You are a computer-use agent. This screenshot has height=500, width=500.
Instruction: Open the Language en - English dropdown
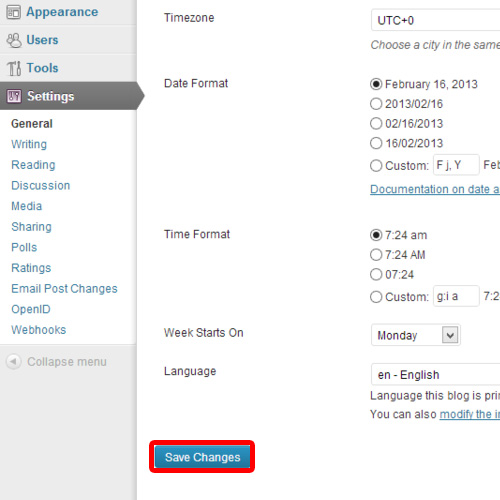point(435,374)
